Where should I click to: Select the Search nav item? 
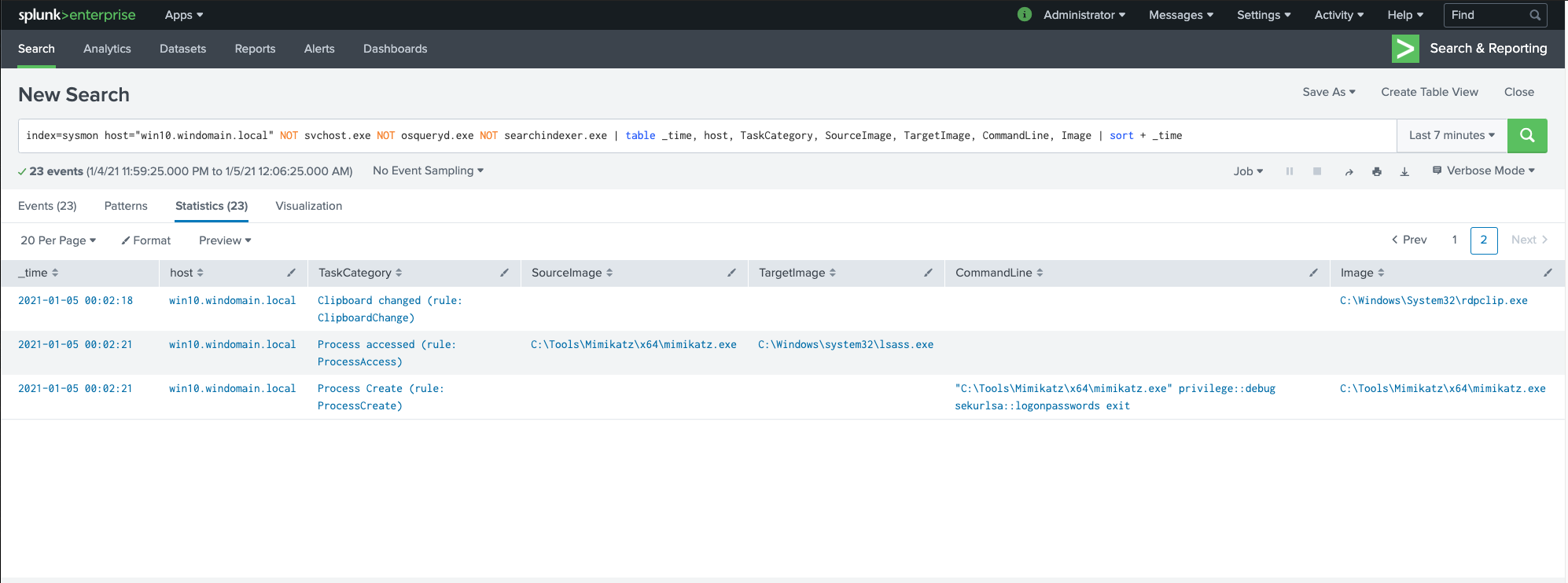tap(36, 49)
